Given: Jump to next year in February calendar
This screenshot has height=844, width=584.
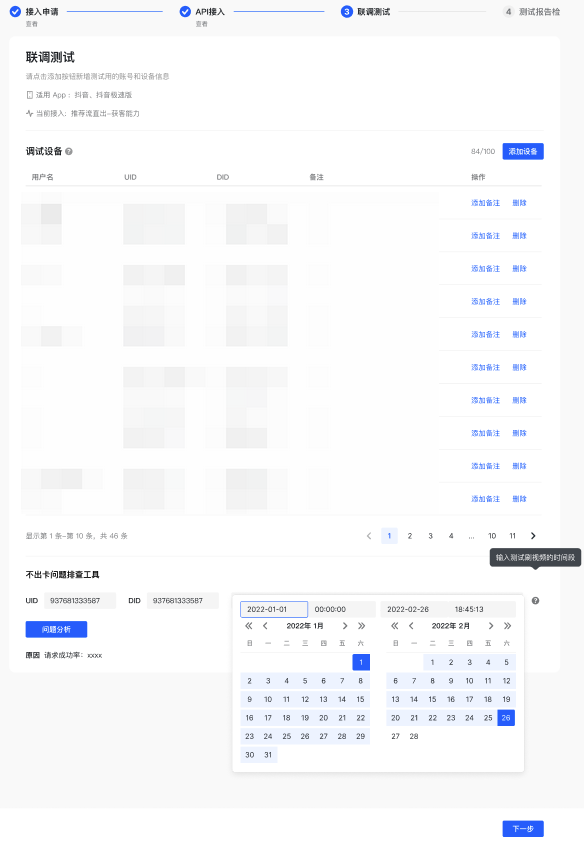Looking at the screenshot, I should point(508,626).
